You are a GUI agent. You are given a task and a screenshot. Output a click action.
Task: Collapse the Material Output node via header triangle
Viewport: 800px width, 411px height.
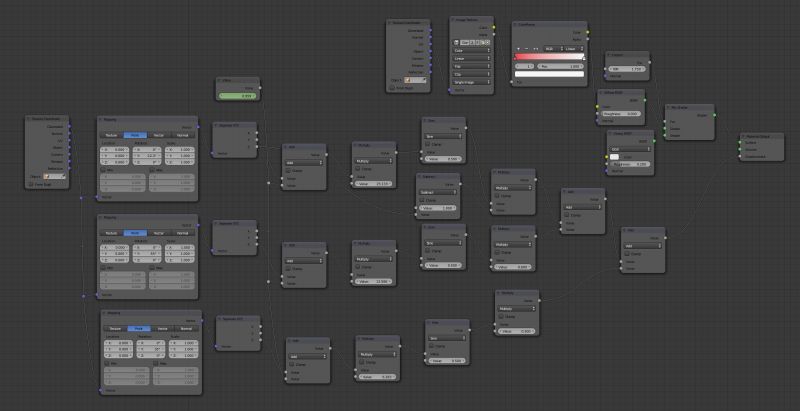743,136
